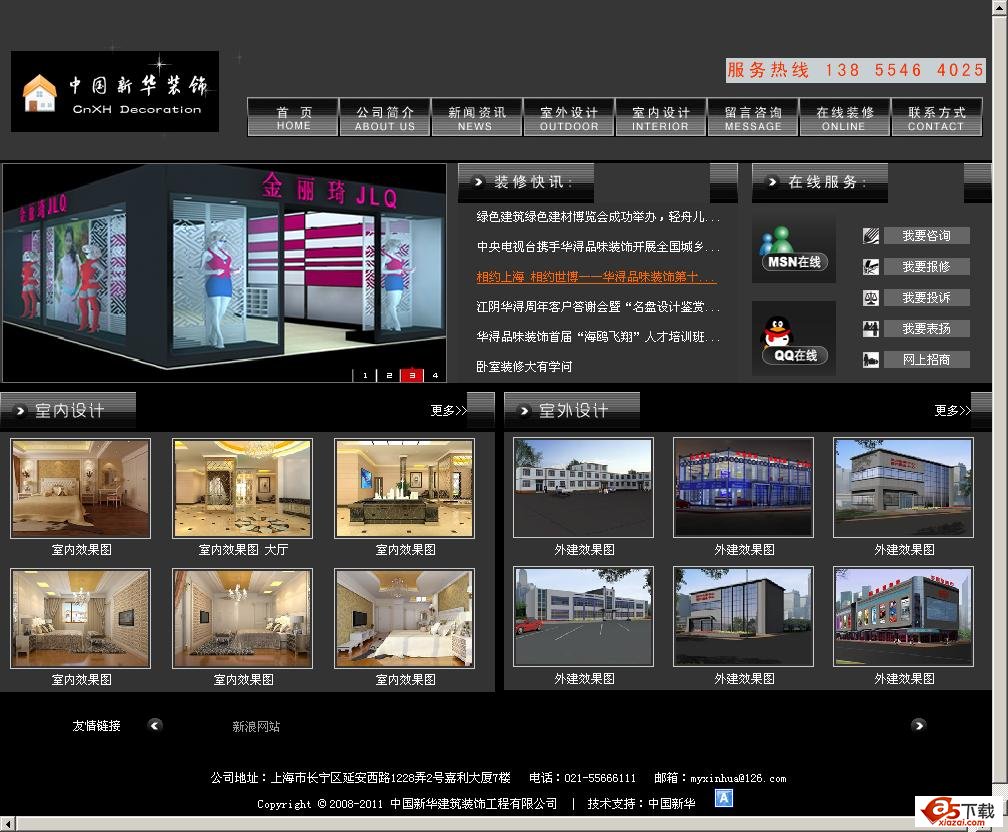Open the 在线装修 ONLINE menu
This screenshot has width=1008, height=832.
[844, 118]
